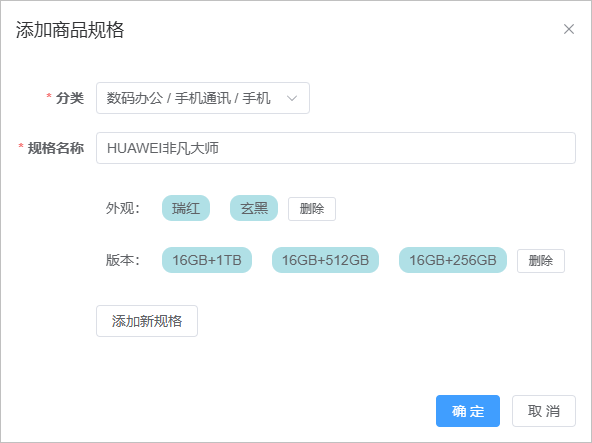
Task: Choose the 16GB+1TB version tag
Action: point(207,260)
